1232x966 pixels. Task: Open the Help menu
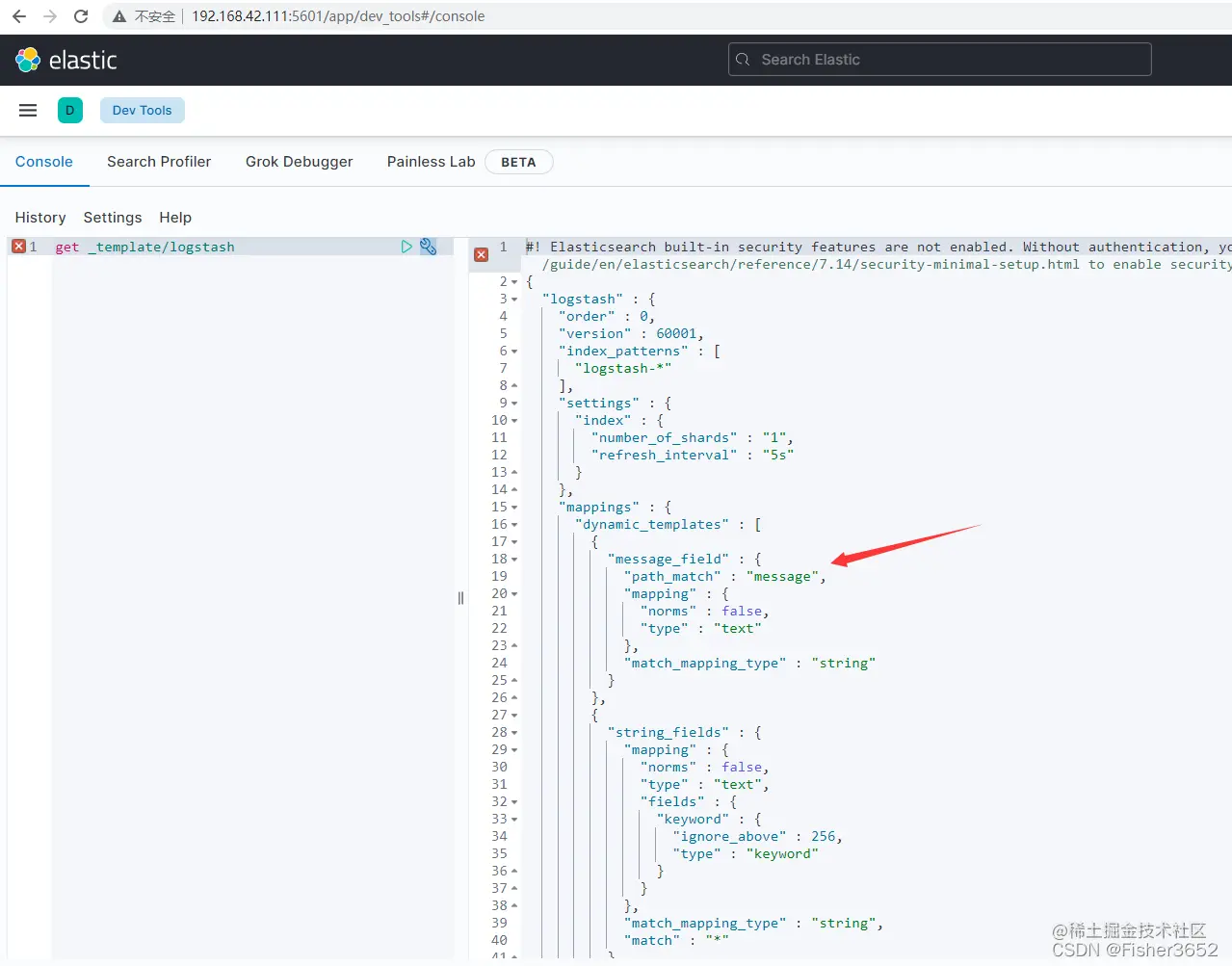coord(175,218)
